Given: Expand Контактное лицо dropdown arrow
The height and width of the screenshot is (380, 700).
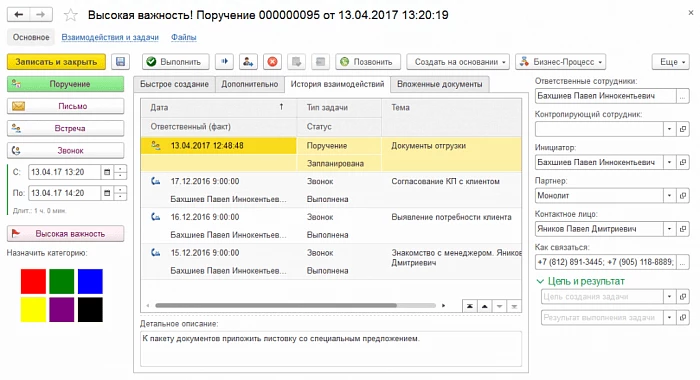Looking at the screenshot, I should (669, 229).
